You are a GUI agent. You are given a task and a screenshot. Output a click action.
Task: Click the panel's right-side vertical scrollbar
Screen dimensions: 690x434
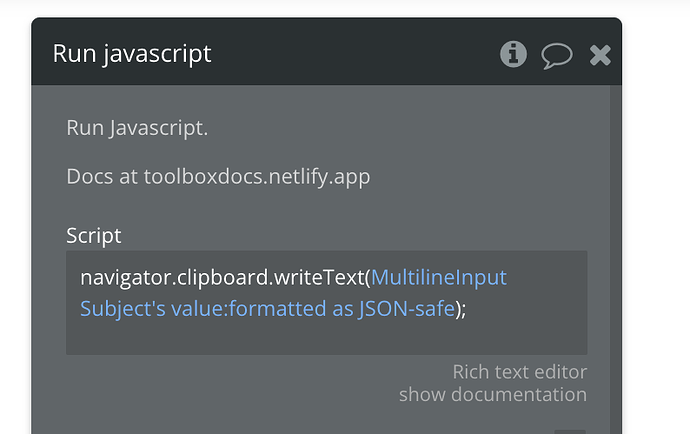[616, 250]
